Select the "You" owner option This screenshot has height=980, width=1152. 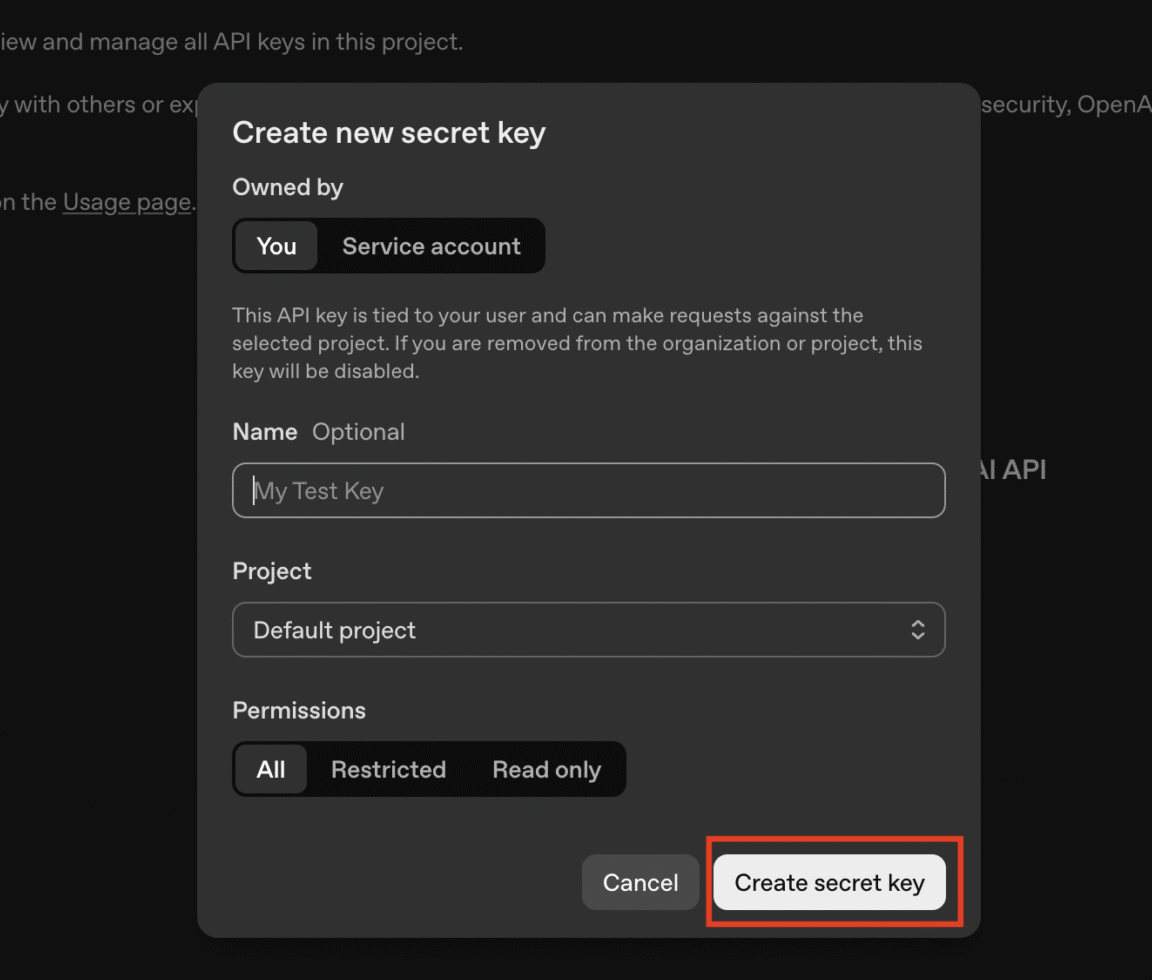coord(276,246)
